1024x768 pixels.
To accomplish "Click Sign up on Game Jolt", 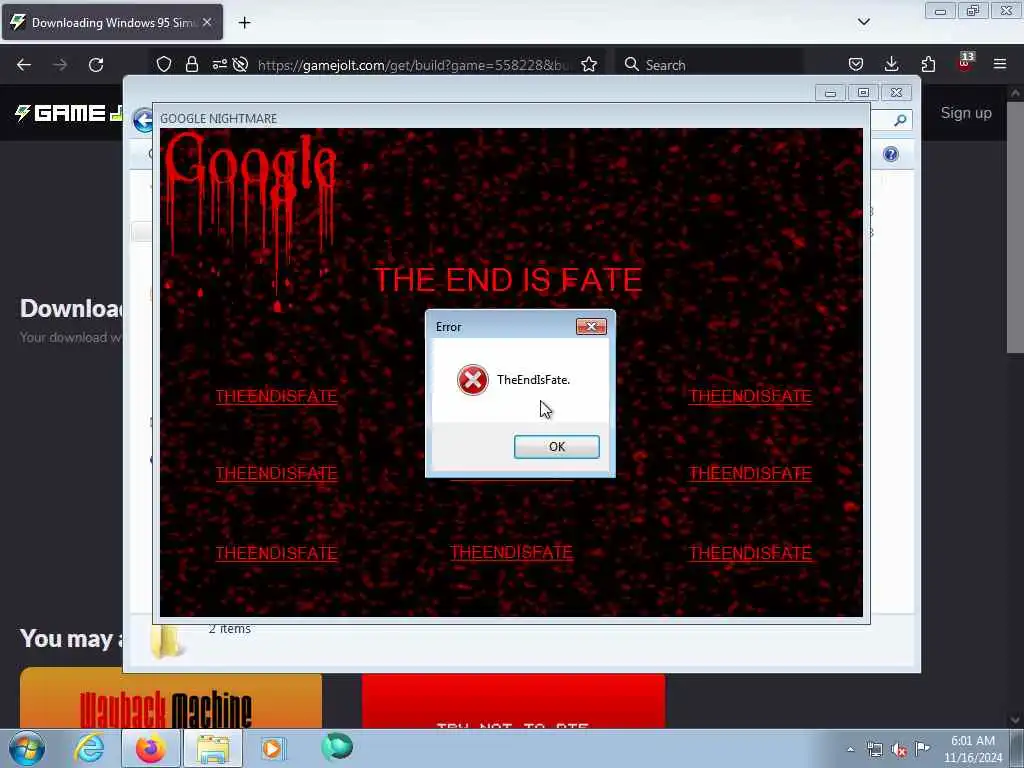I will coord(966,113).
